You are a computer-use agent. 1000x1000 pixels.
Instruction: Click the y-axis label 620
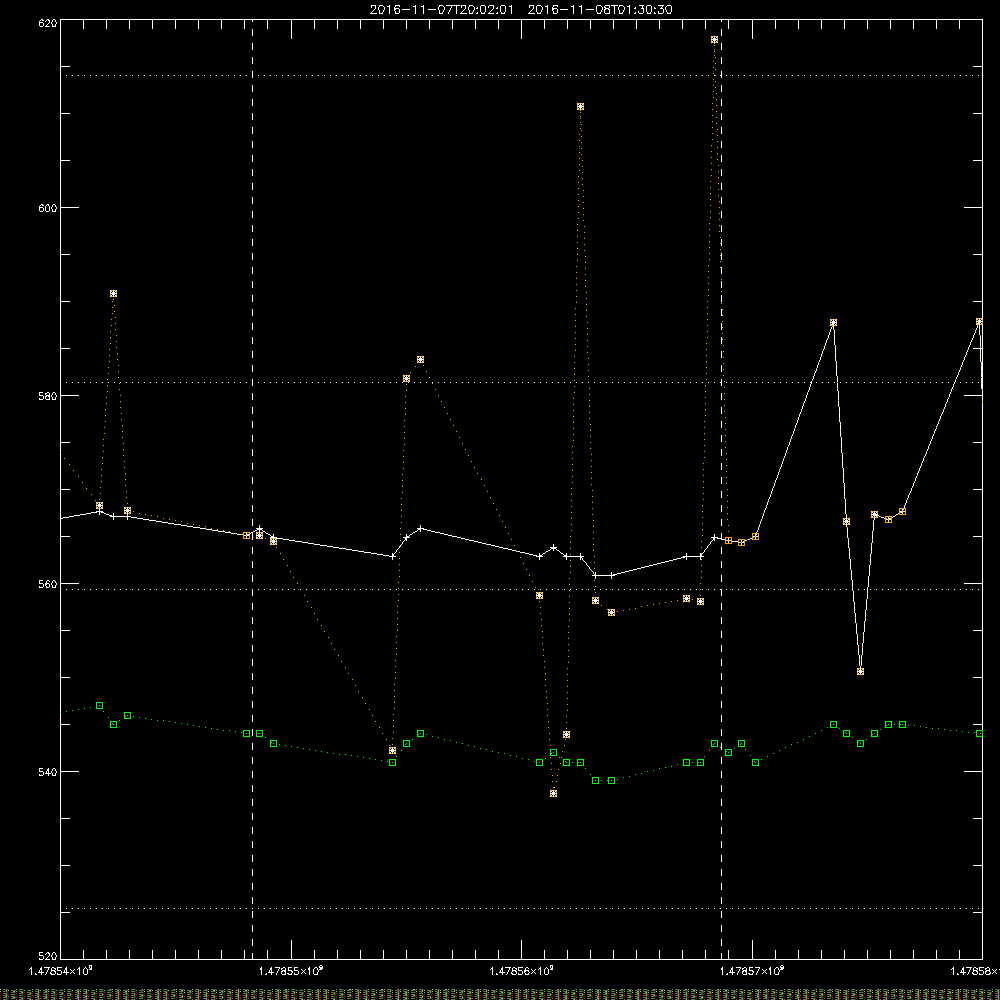coord(48,23)
